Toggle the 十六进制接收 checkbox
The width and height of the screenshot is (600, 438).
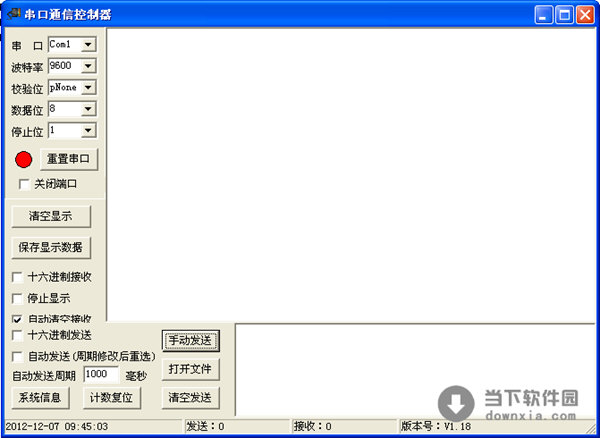tap(17, 277)
